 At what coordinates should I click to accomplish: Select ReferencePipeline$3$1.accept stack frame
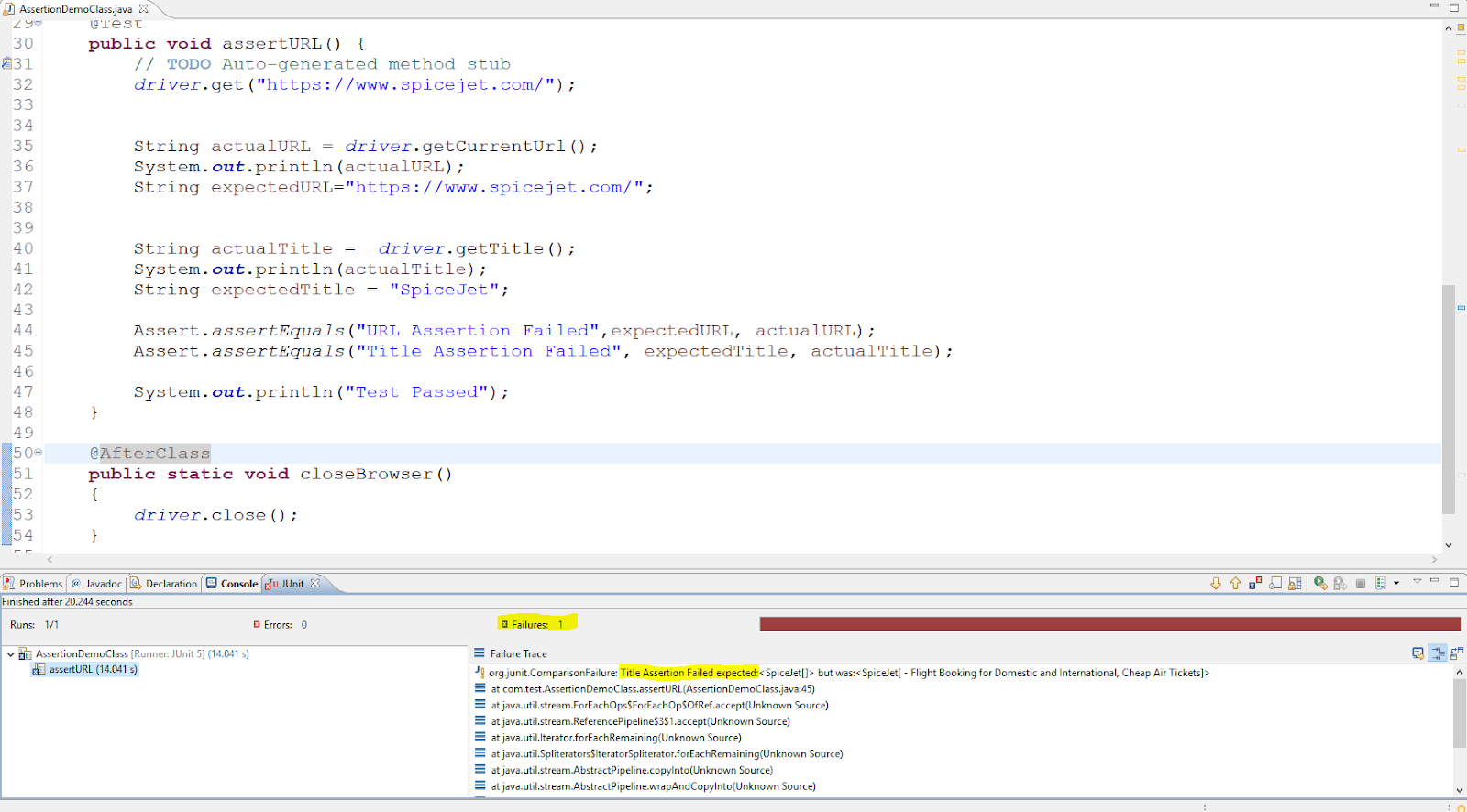(x=640, y=721)
